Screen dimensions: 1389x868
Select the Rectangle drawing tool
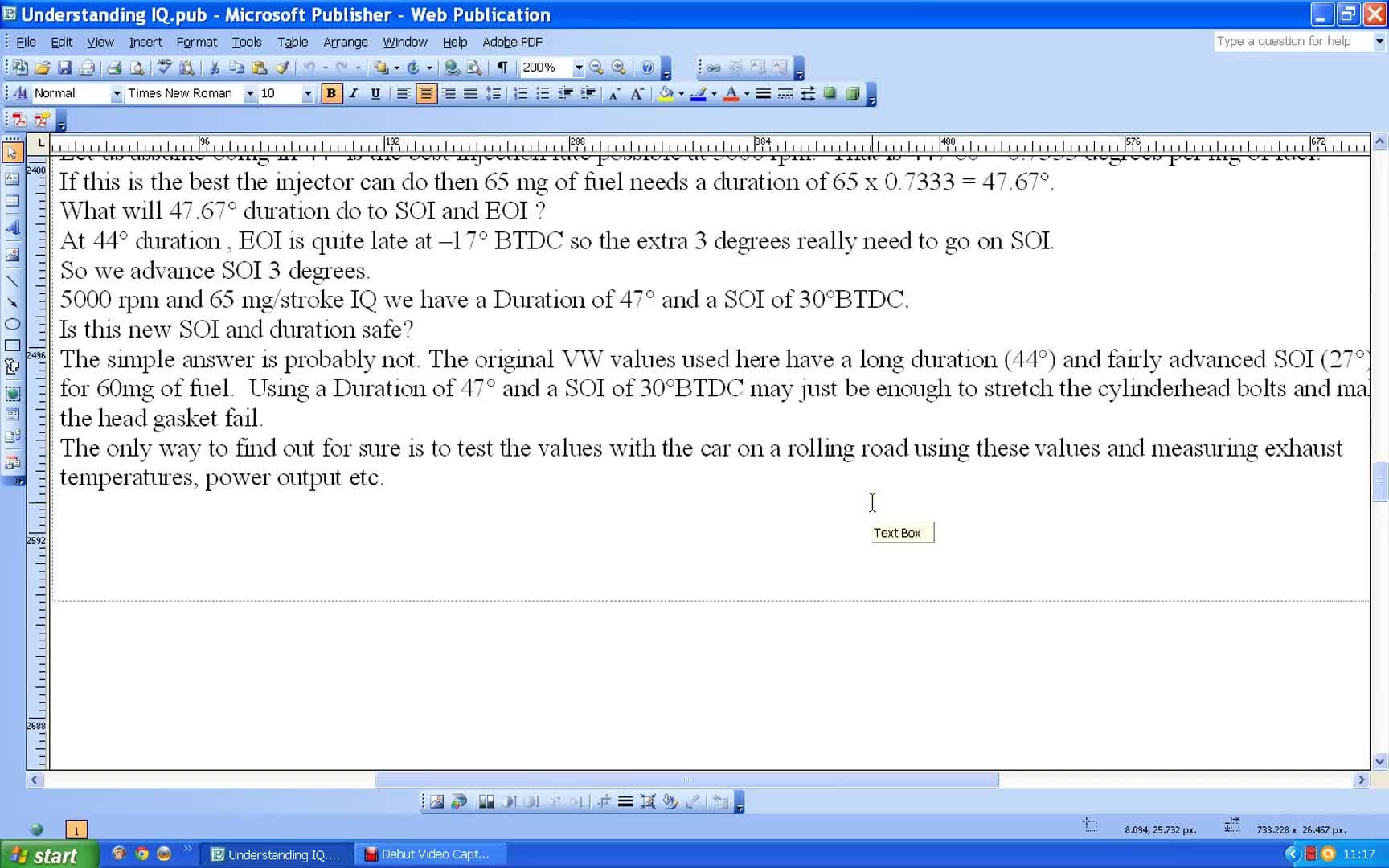(x=12, y=346)
